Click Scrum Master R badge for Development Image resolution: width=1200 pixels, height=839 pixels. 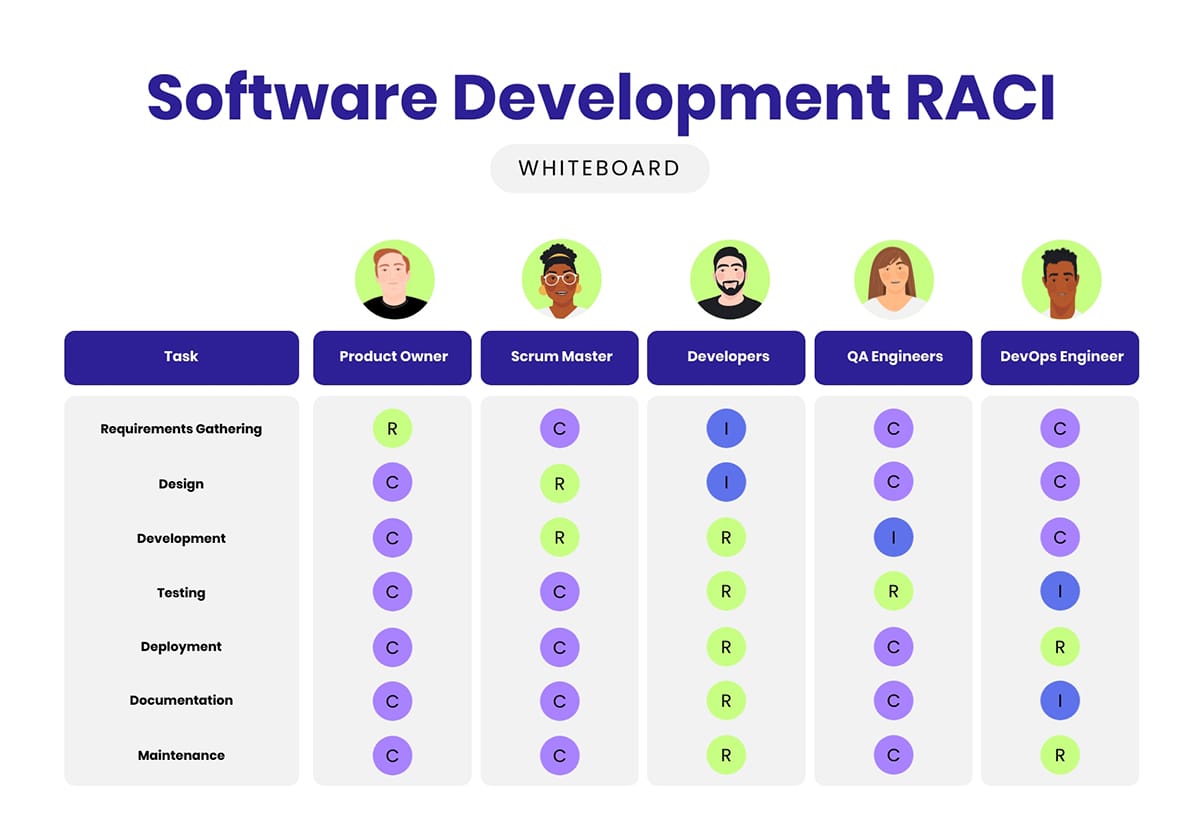[x=559, y=538]
